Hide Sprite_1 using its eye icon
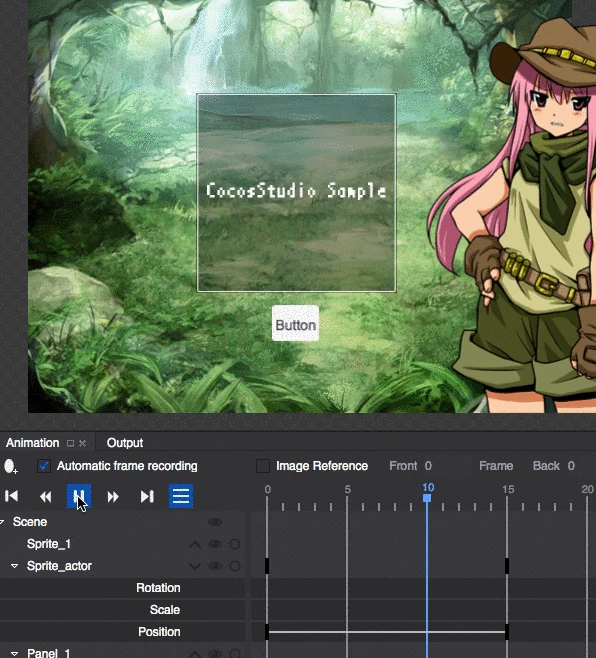The image size is (596, 658). coord(215,544)
